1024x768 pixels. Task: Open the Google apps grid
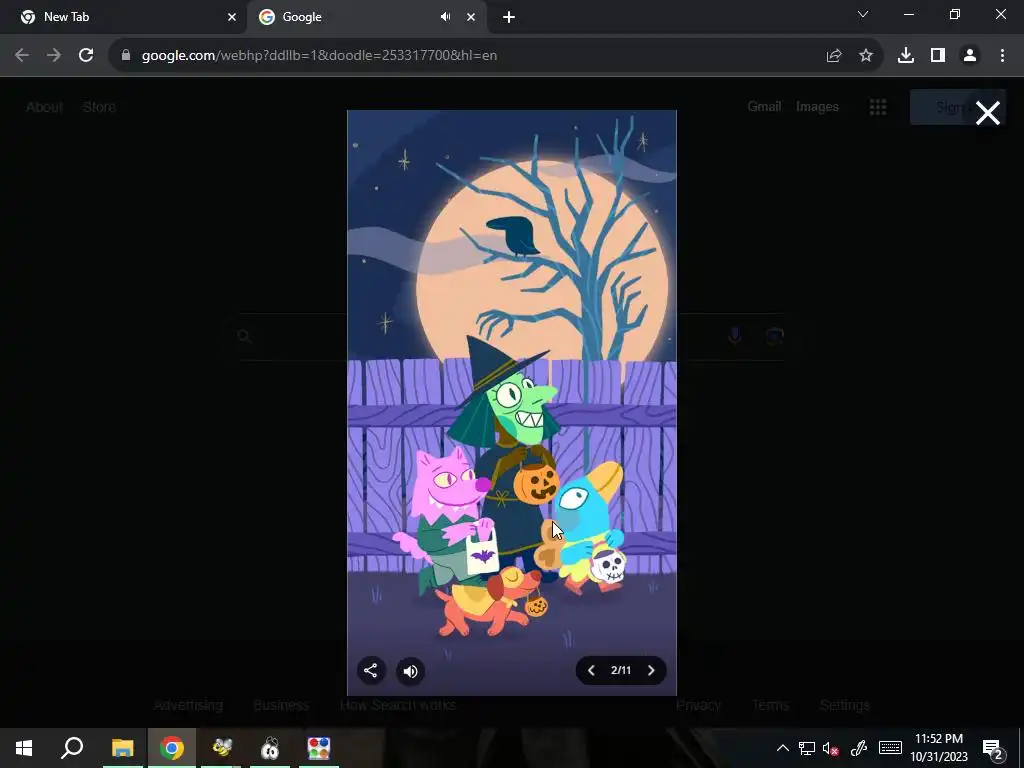coord(878,107)
